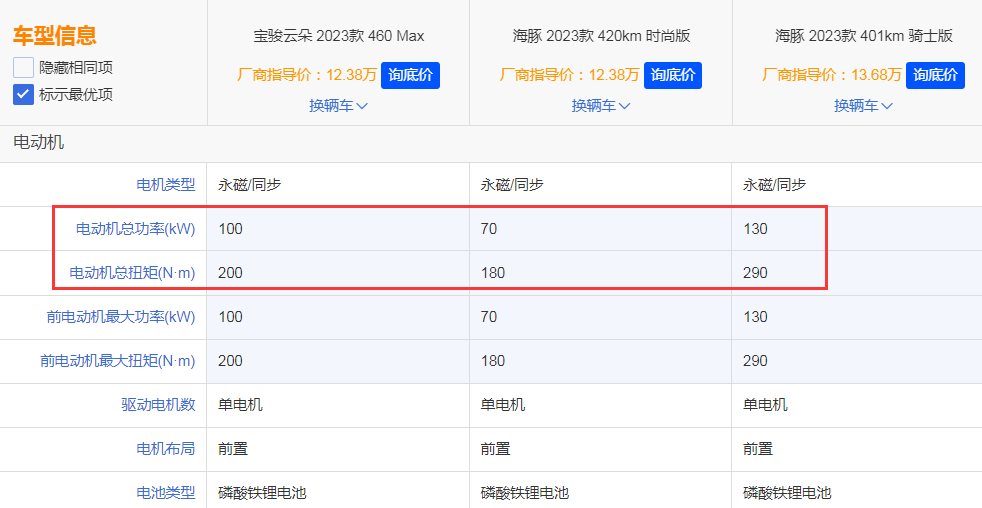
Task: Click 询底价 for 宝骏云朵 2023款 460 Max
Action: coord(410,76)
